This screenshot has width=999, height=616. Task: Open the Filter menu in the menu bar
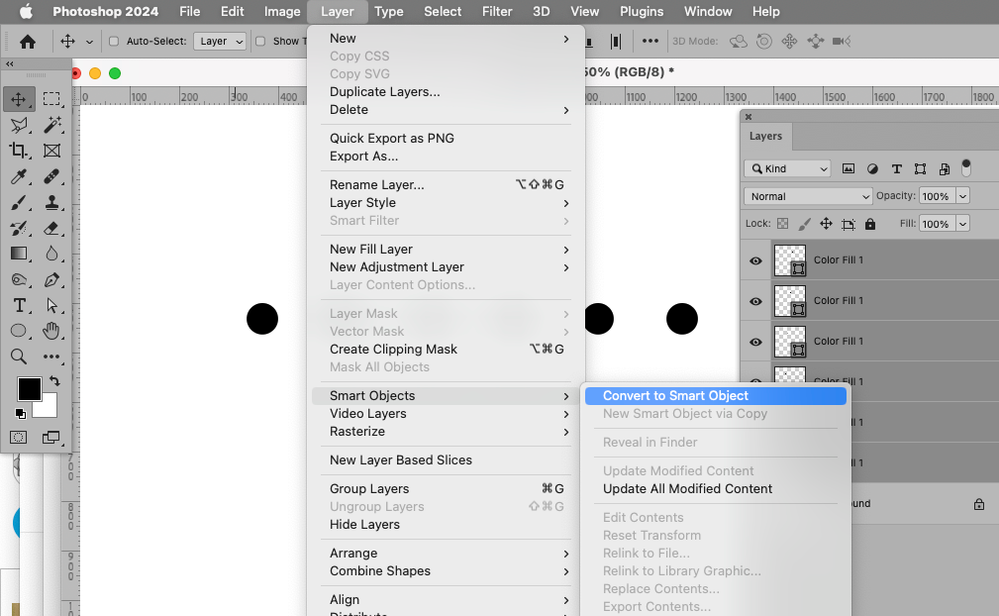pyautogui.click(x=497, y=11)
